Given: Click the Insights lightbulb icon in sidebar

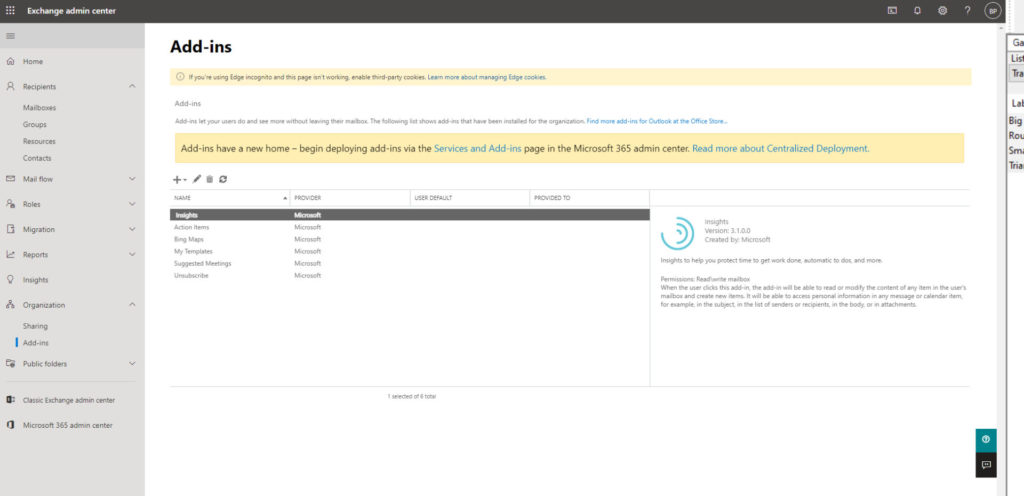Looking at the screenshot, I should coord(10,279).
